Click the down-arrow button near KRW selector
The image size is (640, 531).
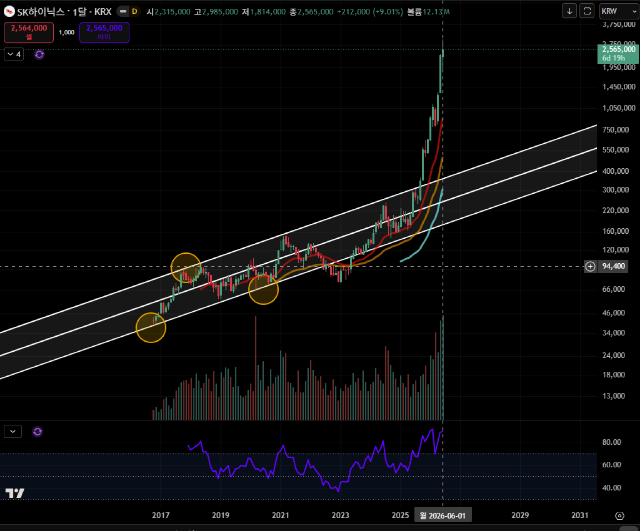click(x=569, y=11)
